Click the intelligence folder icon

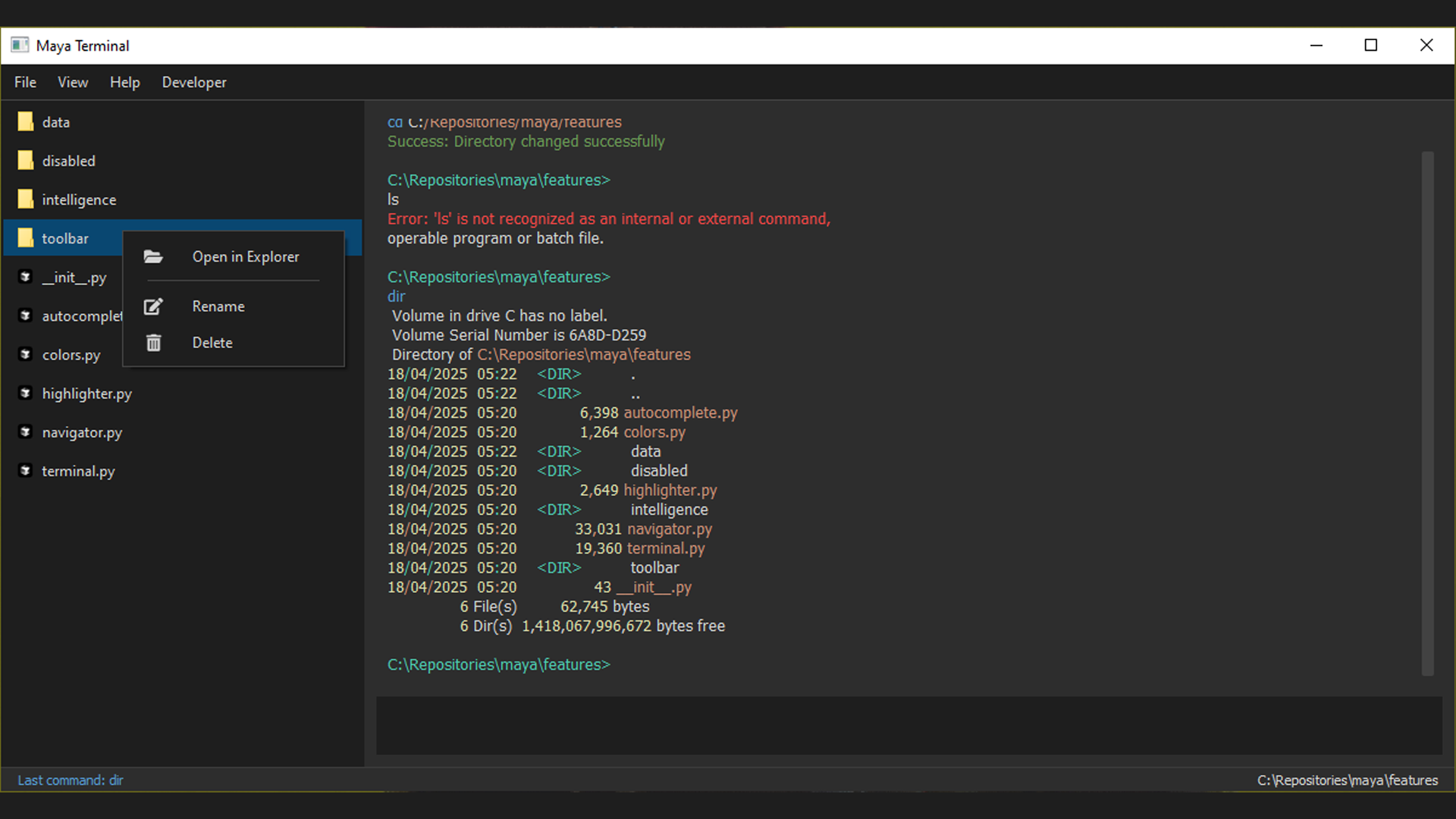tap(26, 199)
